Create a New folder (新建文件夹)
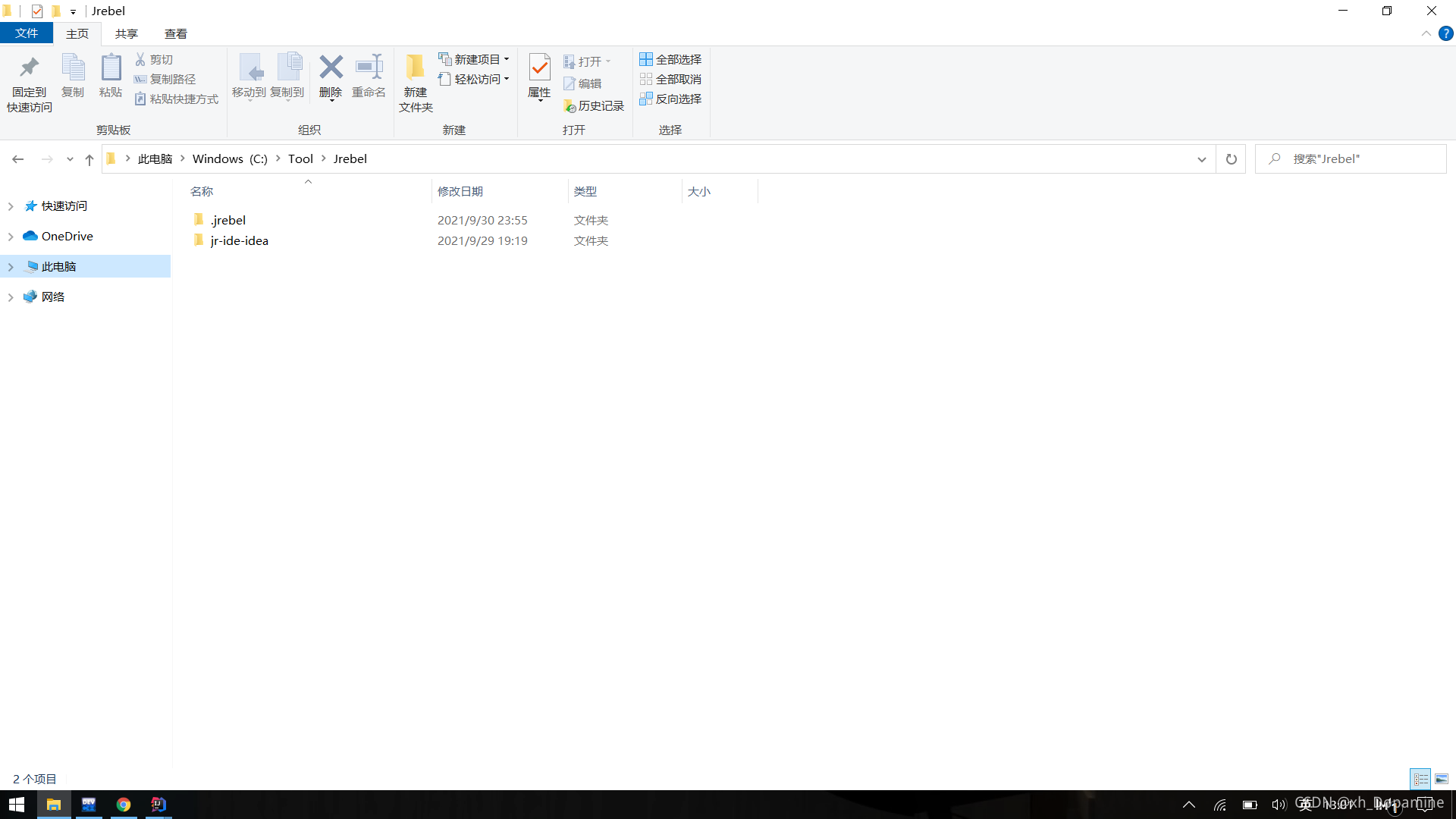Screen dimensions: 1456x819 416,83
